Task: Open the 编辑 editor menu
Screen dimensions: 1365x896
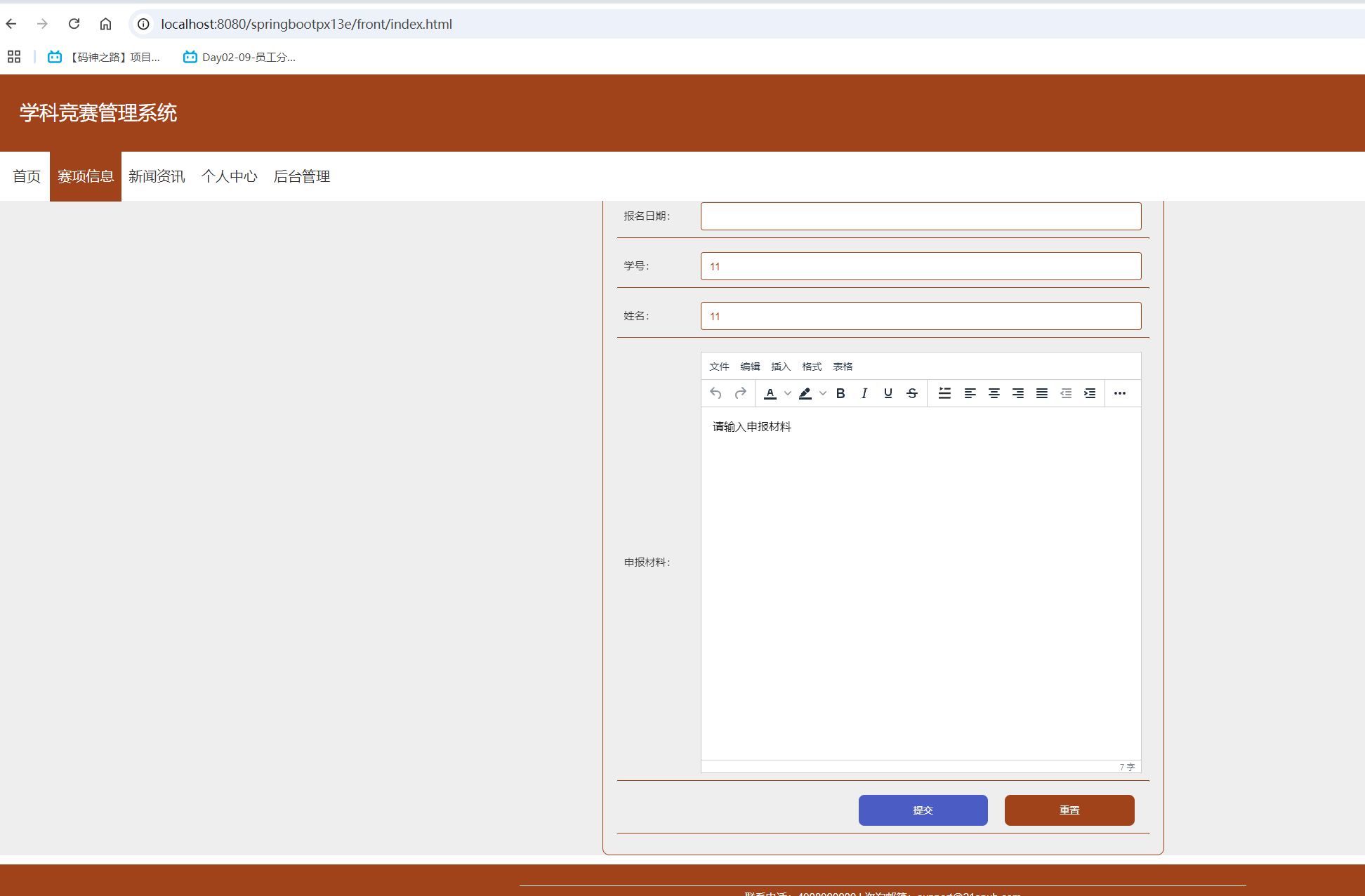Action: tap(750, 367)
